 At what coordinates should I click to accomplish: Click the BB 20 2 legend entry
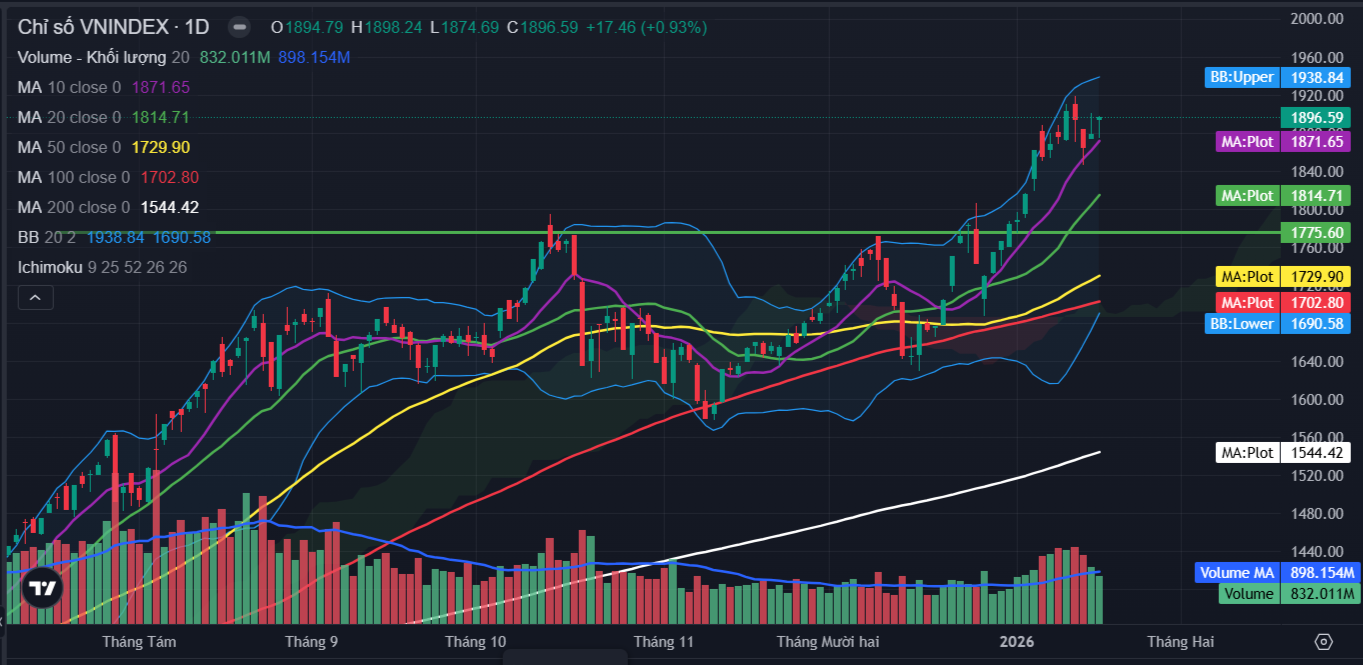[x=48, y=237]
